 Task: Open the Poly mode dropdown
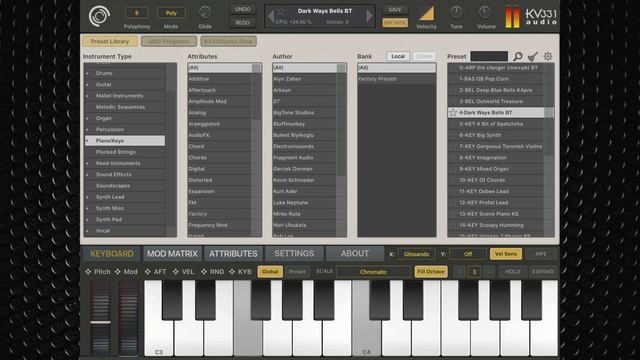(x=171, y=13)
